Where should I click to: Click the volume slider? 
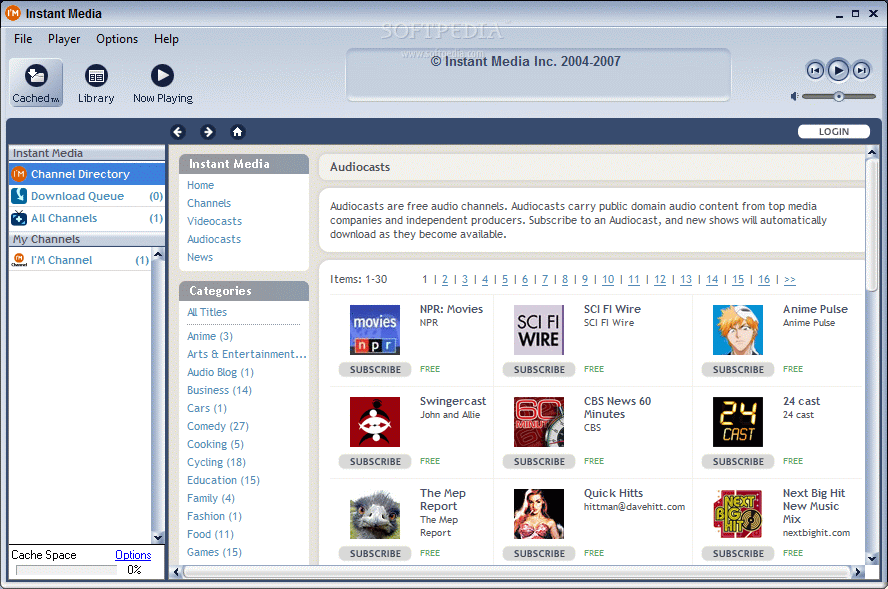pyautogui.click(x=839, y=96)
